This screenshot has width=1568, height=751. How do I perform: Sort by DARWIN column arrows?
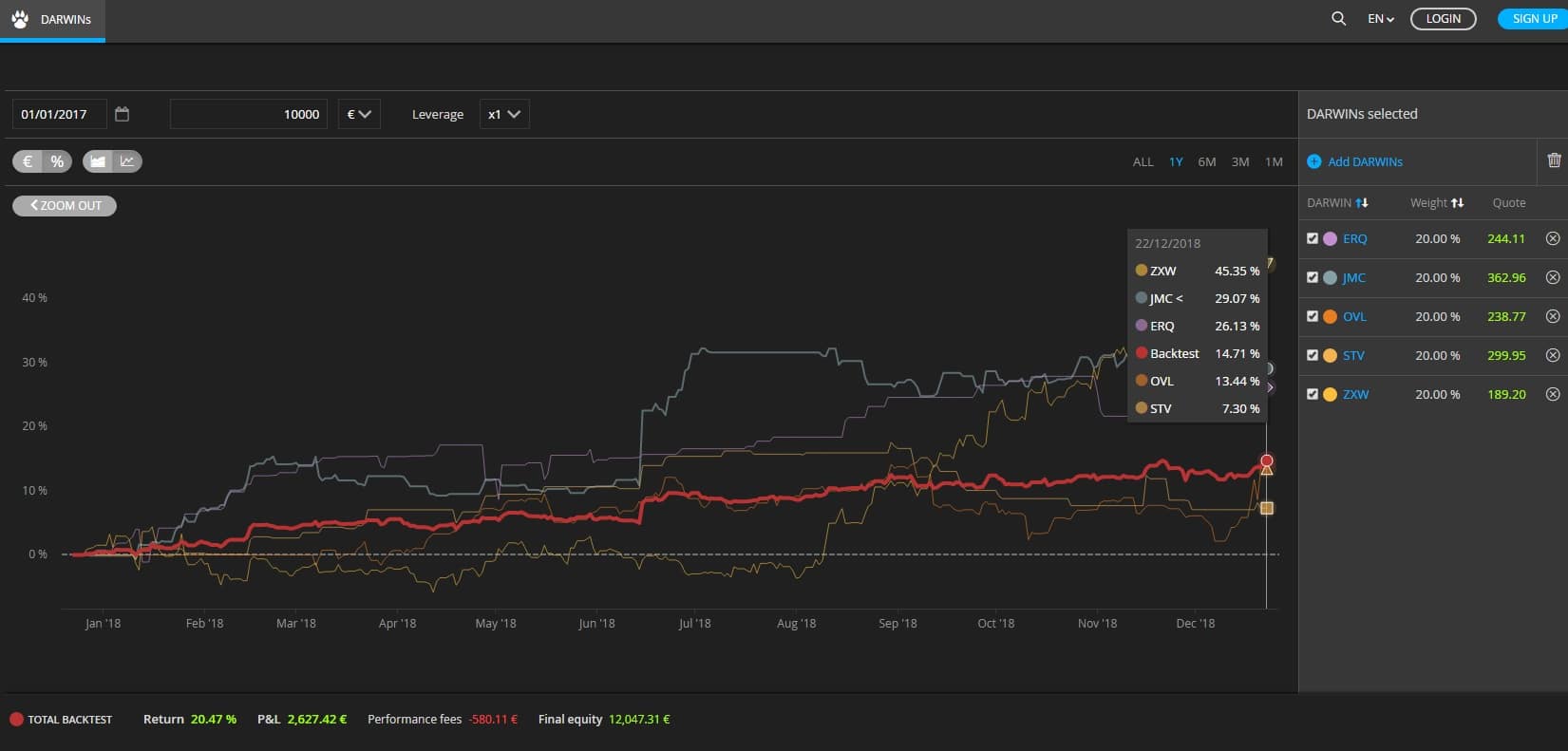[x=1362, y=202]
